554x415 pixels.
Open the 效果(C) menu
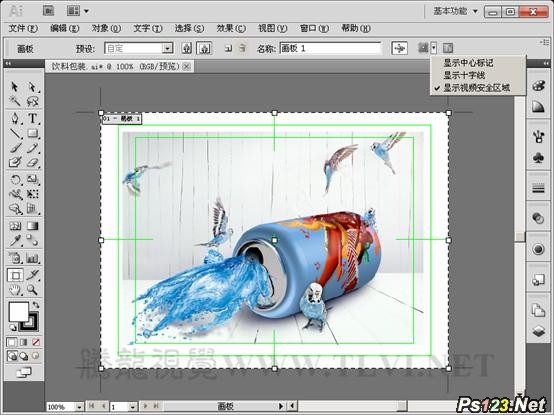point(231,28)
